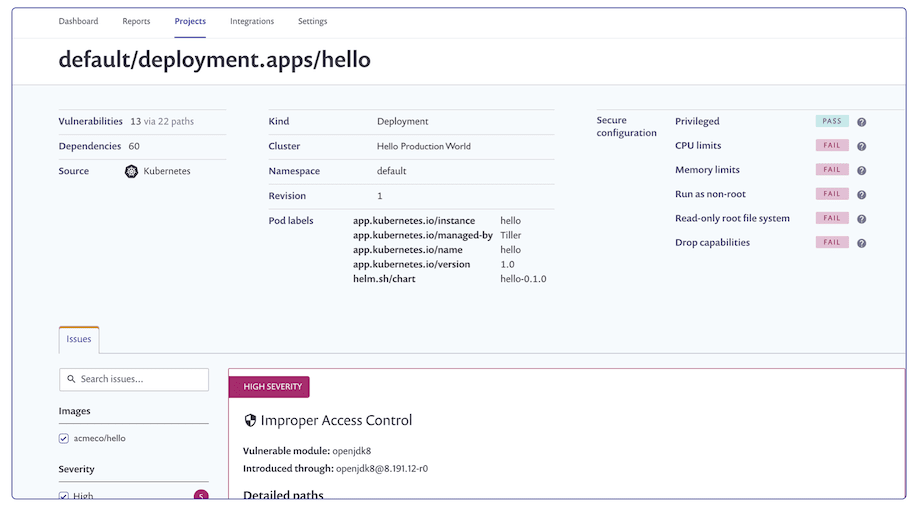Focus the Search issues input field
This screenshot has width=917, height=506.
[x=134, y=380]
